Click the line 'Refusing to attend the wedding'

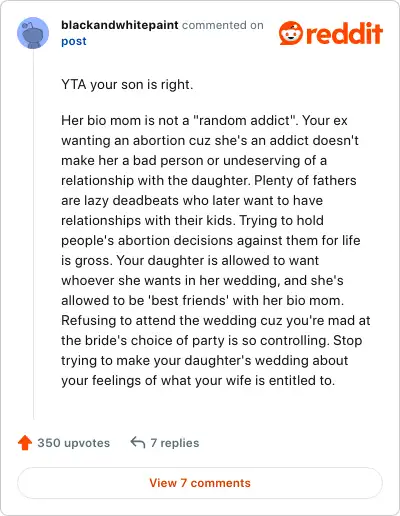point(216,321)
